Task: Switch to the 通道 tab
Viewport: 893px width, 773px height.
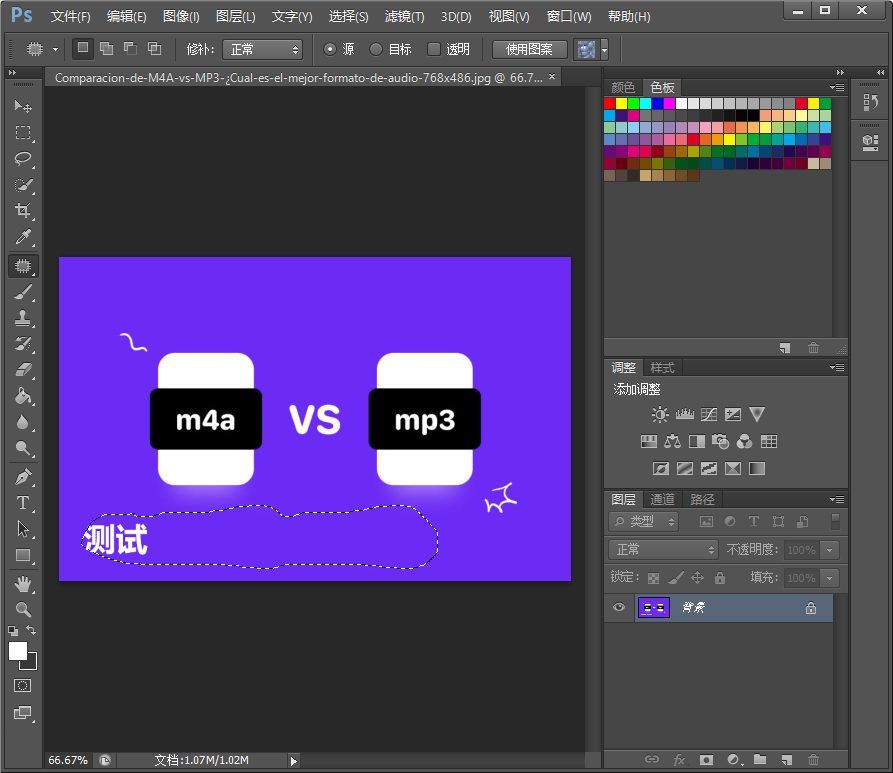Action: (662, 499)
